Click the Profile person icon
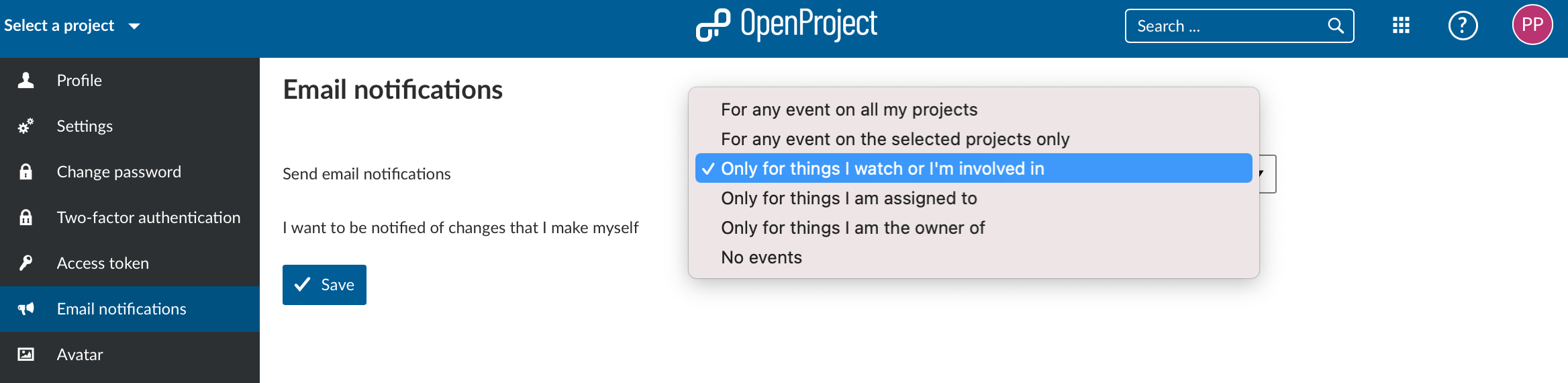Viewport: 1568px width, 383px height. (x=26, y=81)
